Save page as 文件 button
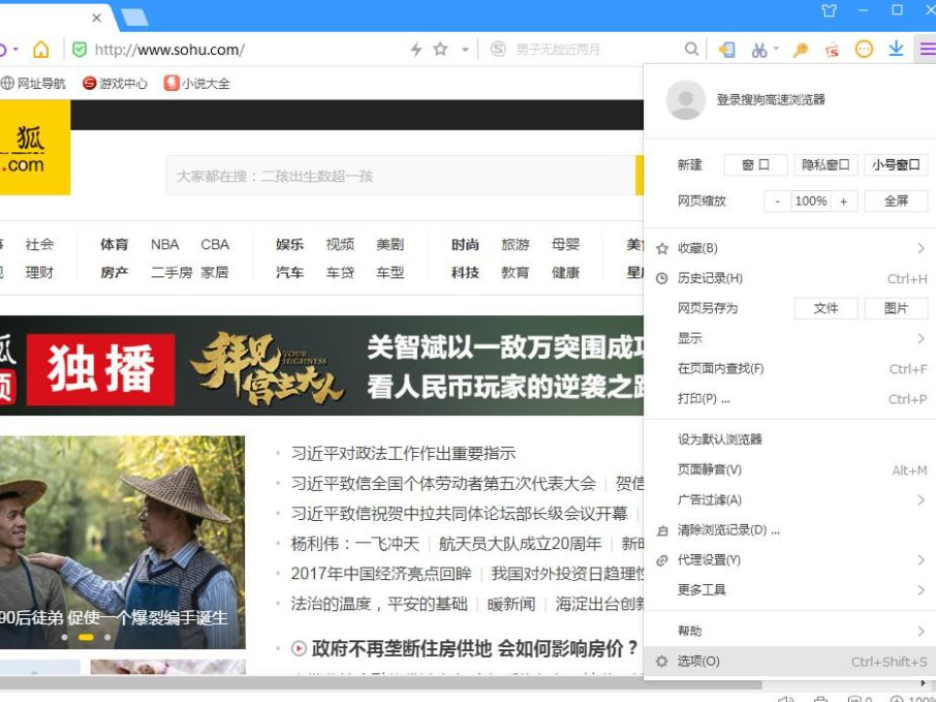936x702 pixels. coord(826,308)
